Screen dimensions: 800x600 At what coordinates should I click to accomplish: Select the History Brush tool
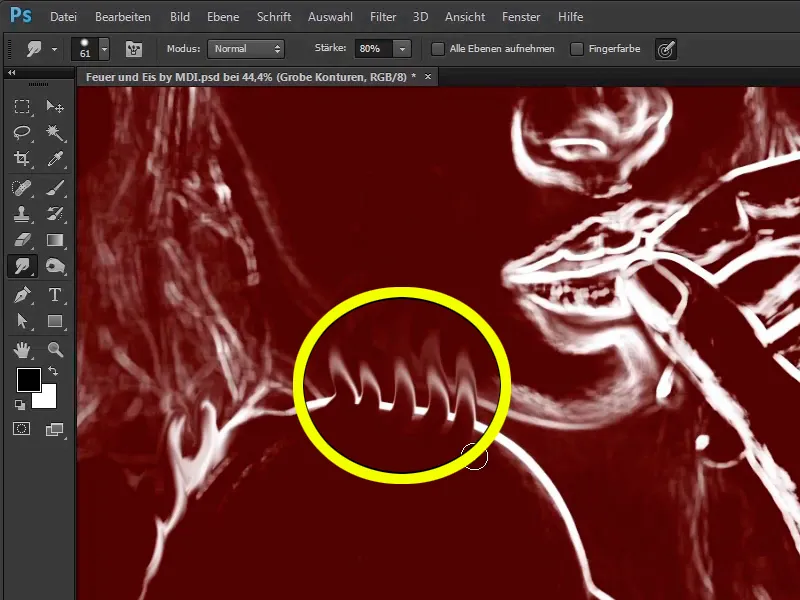coord(55,214)
